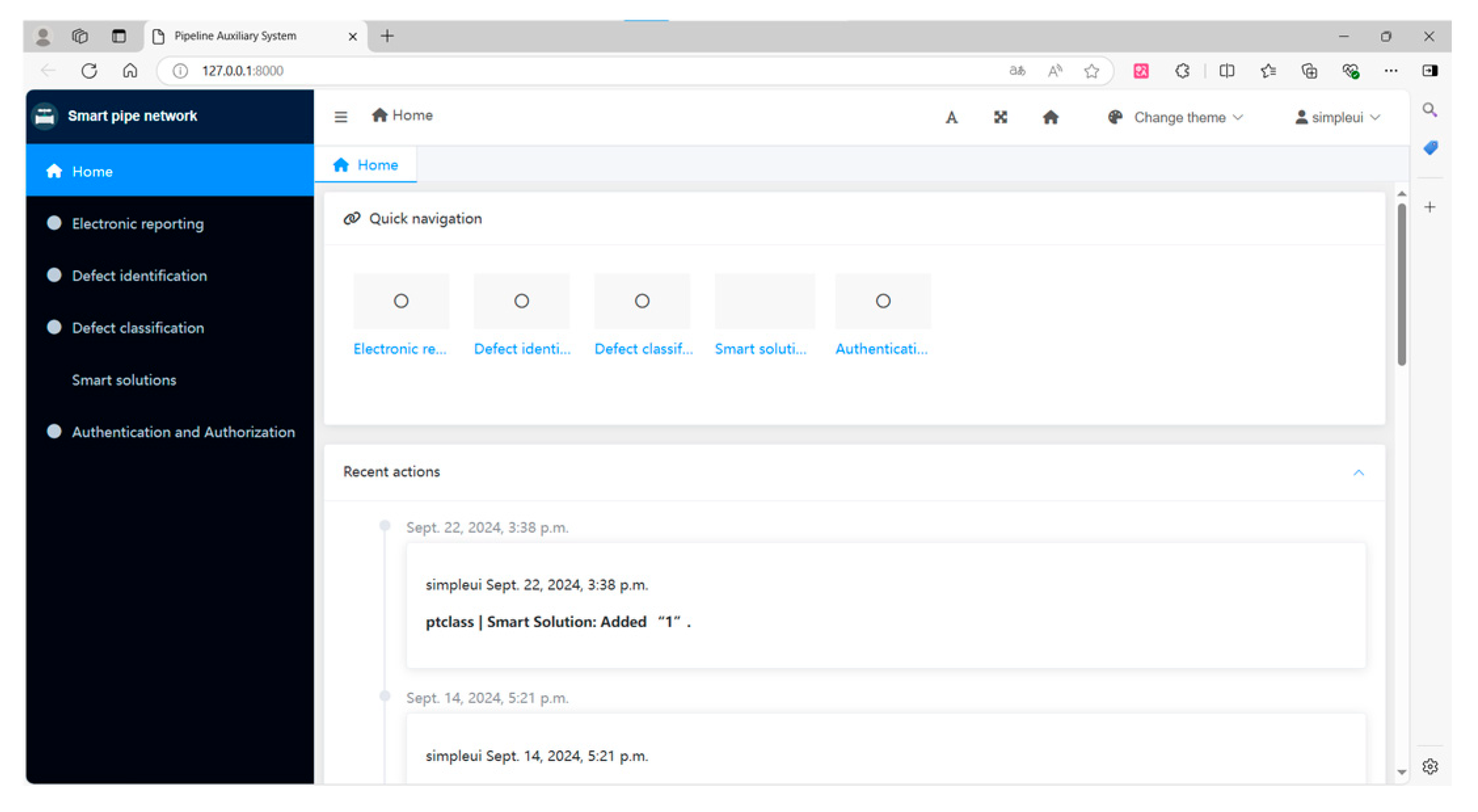The width and height of the screenshot is (1478, 812).
Task: Click the Smart pipe network logo
Action: click(x=45, y=117)
